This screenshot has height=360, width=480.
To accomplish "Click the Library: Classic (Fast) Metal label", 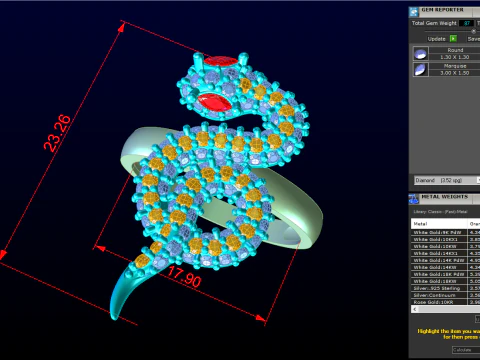I will point(440,212).
